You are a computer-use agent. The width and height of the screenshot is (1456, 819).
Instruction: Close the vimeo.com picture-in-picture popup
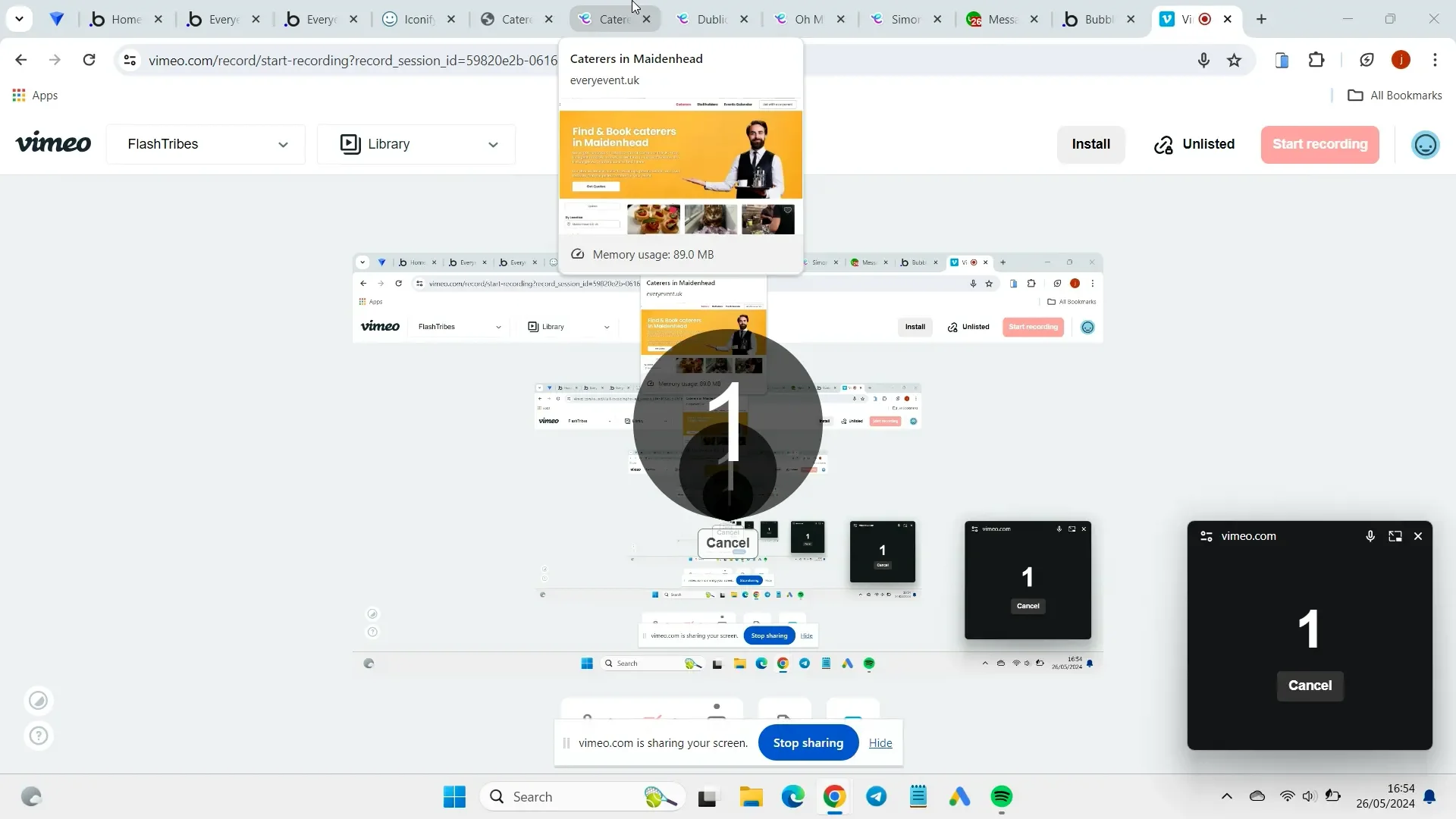(1418, 536)
